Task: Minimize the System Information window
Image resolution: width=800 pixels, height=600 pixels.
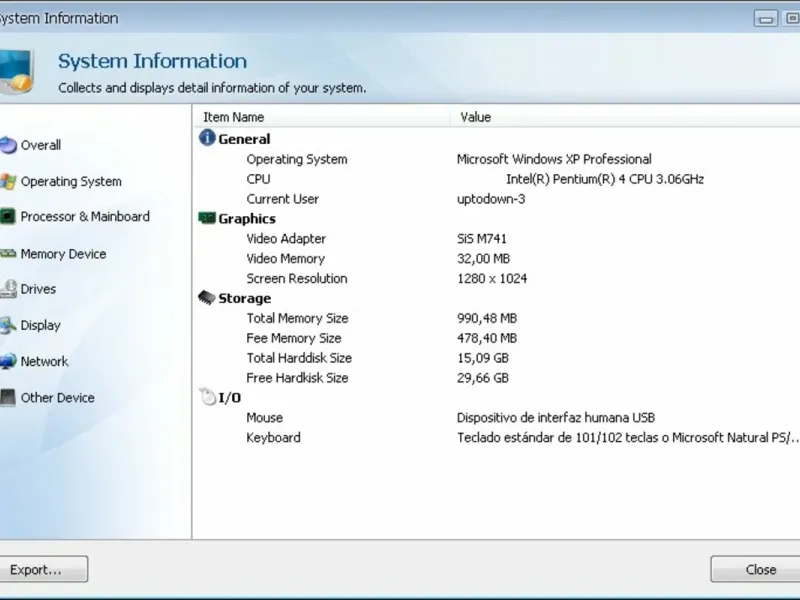Action: click(x=766, y=19)
